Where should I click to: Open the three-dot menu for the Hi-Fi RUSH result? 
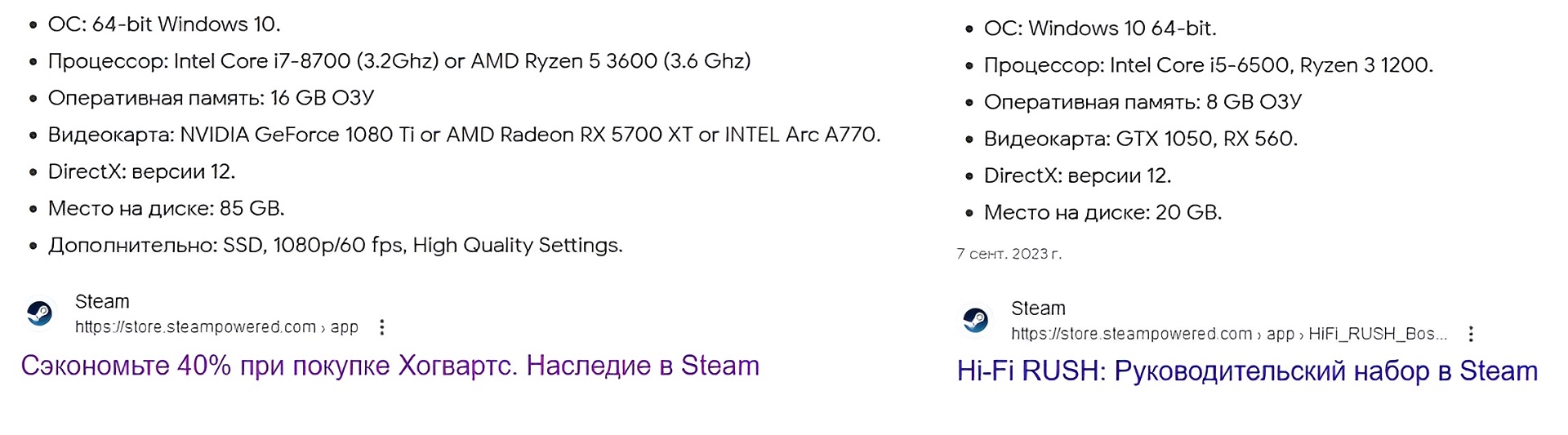tap(1470, 334)
